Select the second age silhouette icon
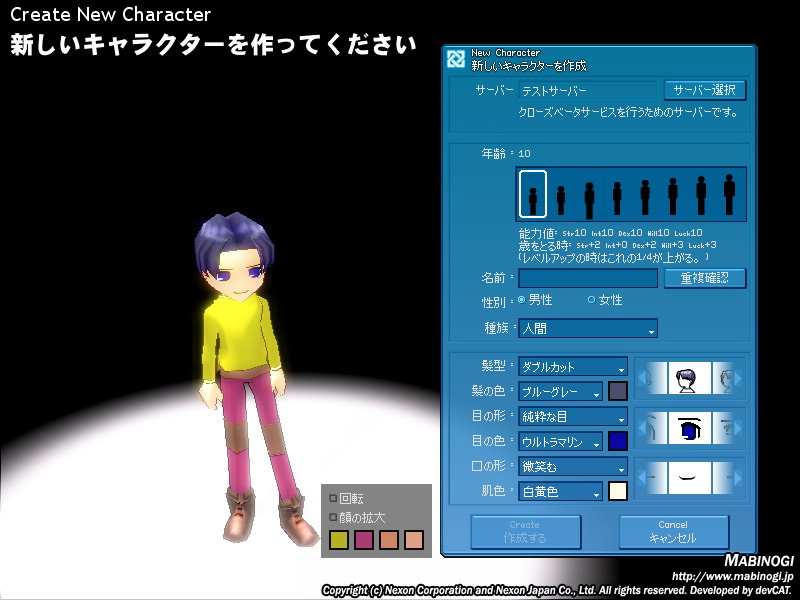 [x=561, y=200]
